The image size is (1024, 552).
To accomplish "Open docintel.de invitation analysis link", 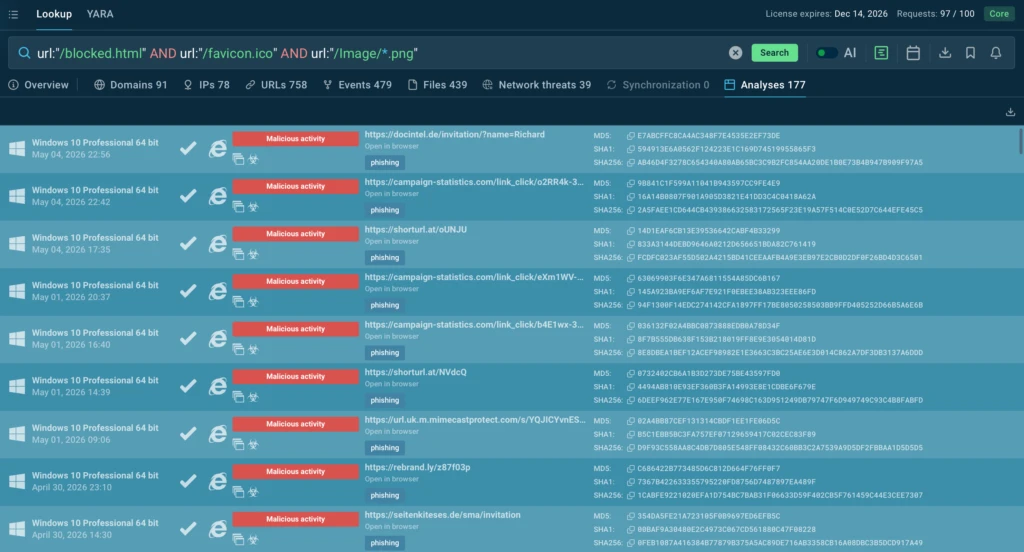I will [455, 135].
